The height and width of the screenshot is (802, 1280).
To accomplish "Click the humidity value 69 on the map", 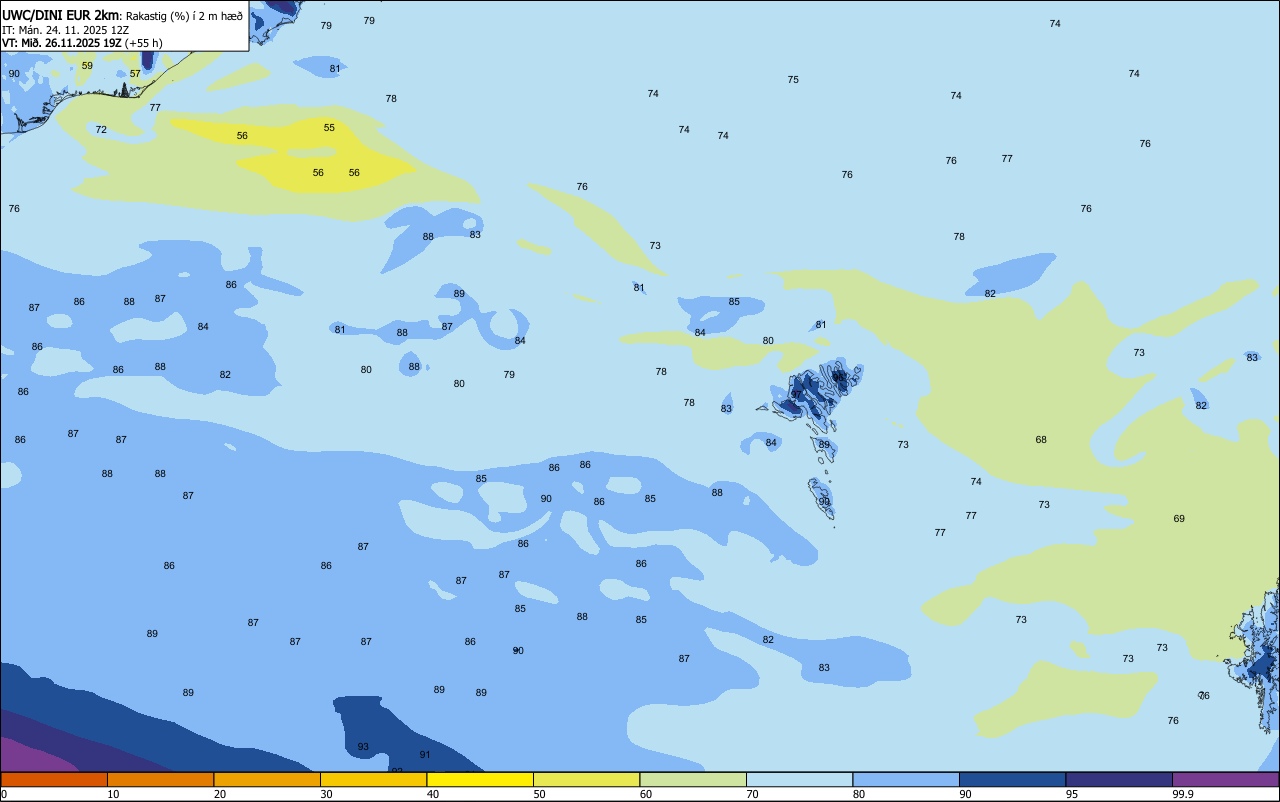I will tap(1179, 519).
